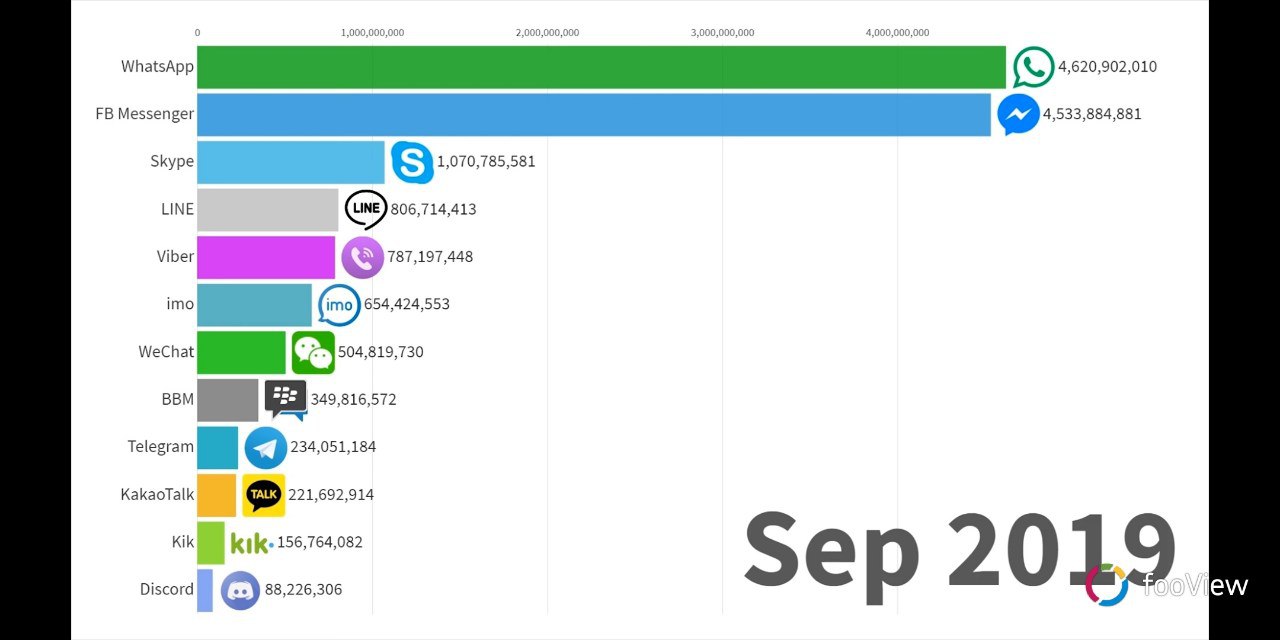Click the Skype axis label
Viewport: 1280px width, 640px height.
click(172, 162)
